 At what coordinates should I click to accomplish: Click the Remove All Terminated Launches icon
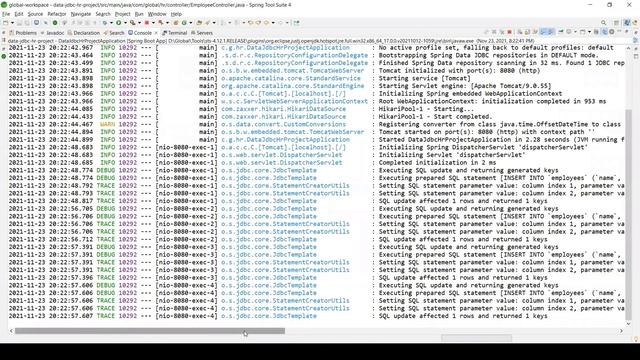502,32
